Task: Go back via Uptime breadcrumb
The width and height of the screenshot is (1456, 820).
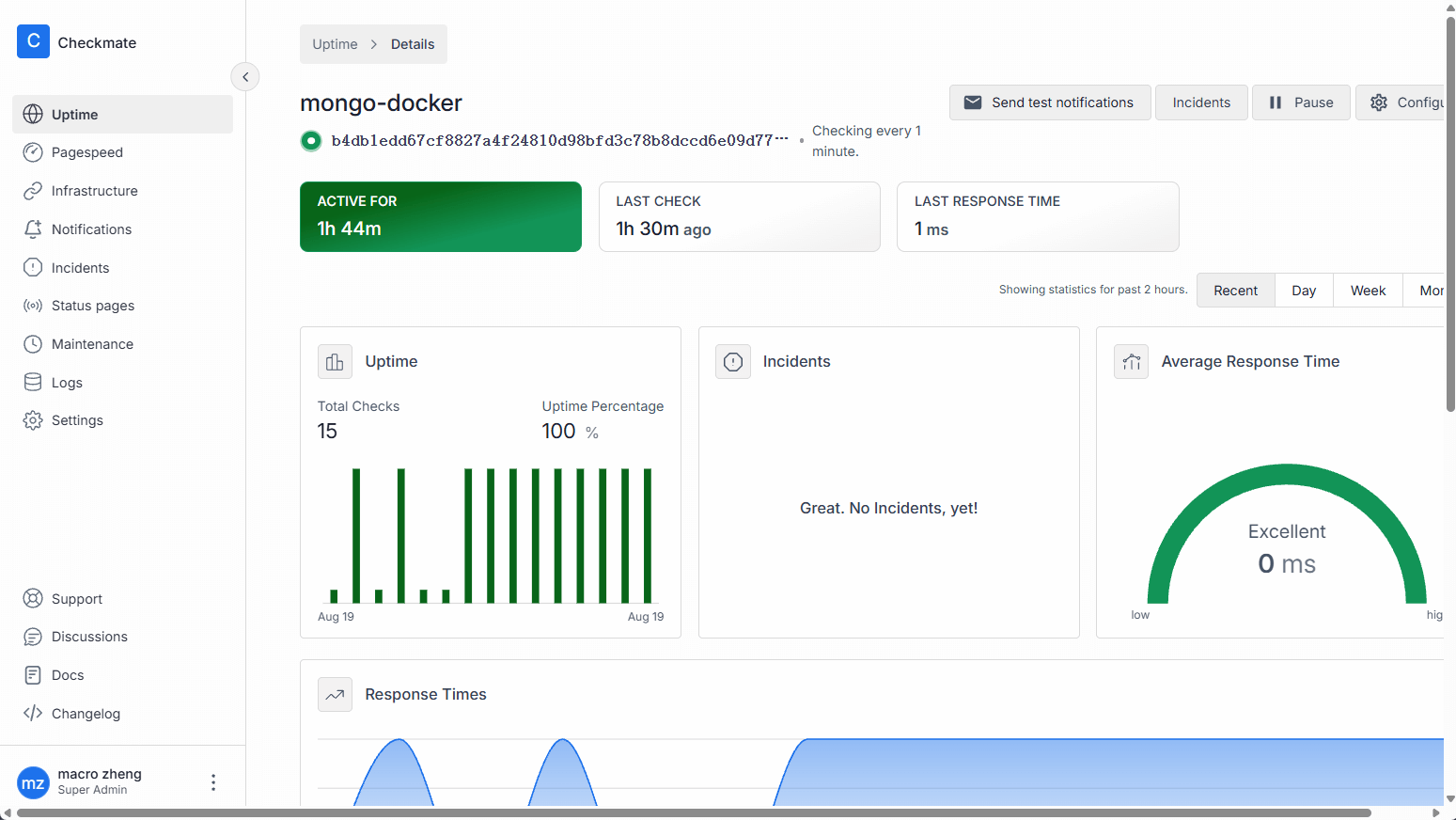Action: coord(335,44)
